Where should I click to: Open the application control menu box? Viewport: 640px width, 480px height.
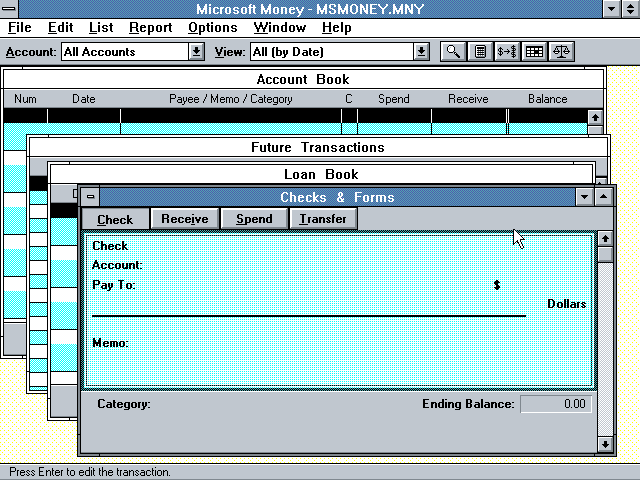point(11,8)
